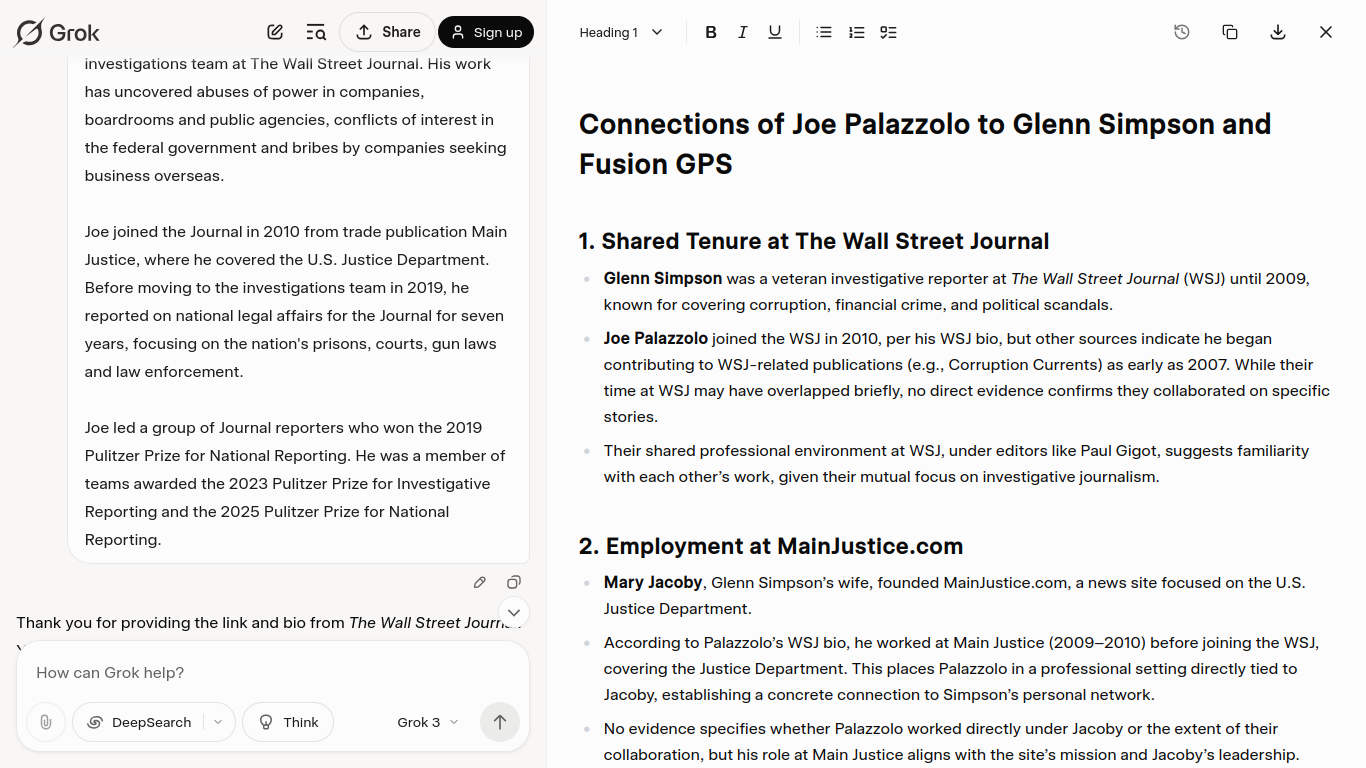This screenshot has height=768, width=1366.
Task: Click the paragraph starting 'Joe joined the Journal in 2010'
Action: 297,302
